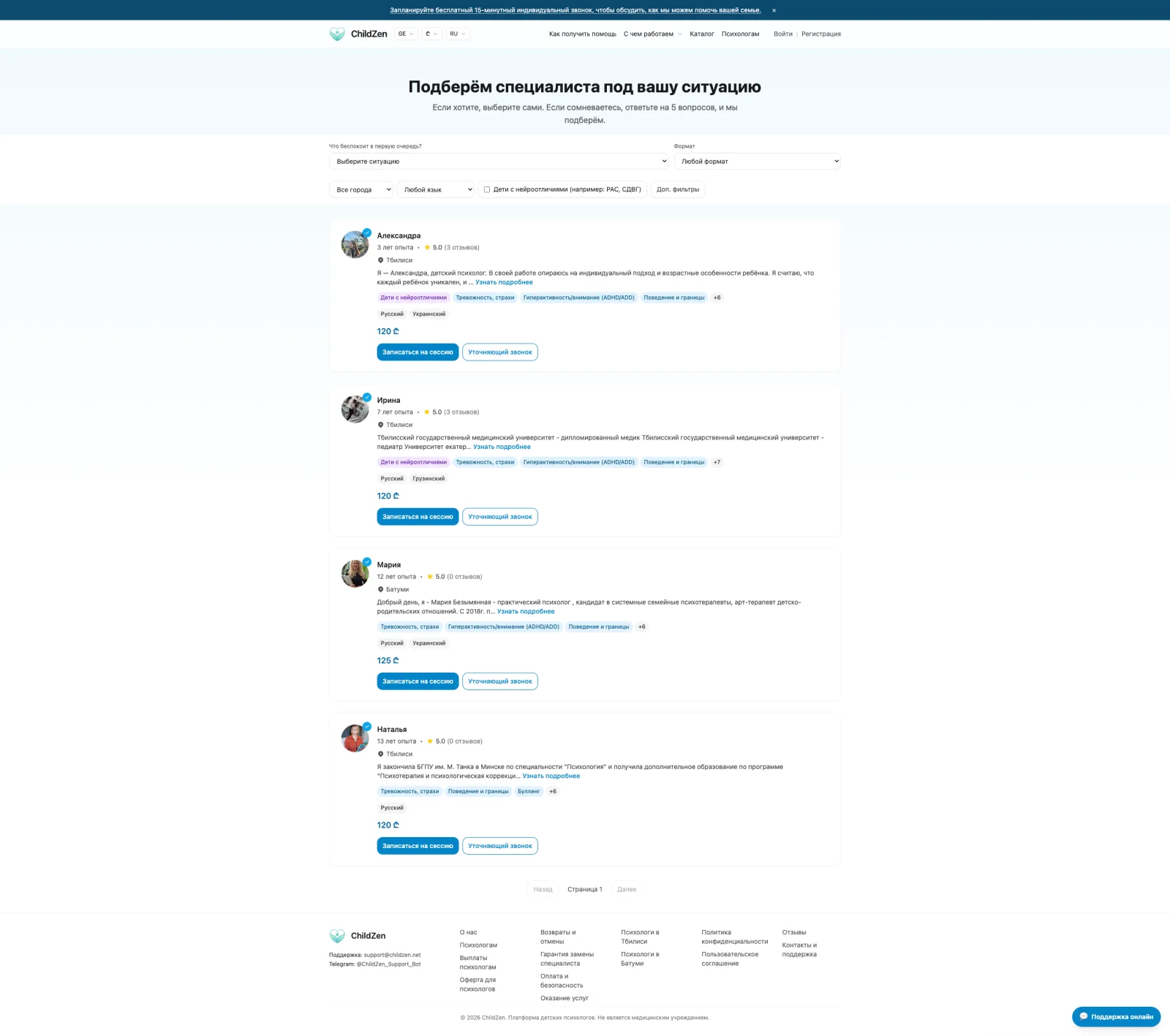Open the Отзывы footer link

pyautogui.click(x=794, y=932)
